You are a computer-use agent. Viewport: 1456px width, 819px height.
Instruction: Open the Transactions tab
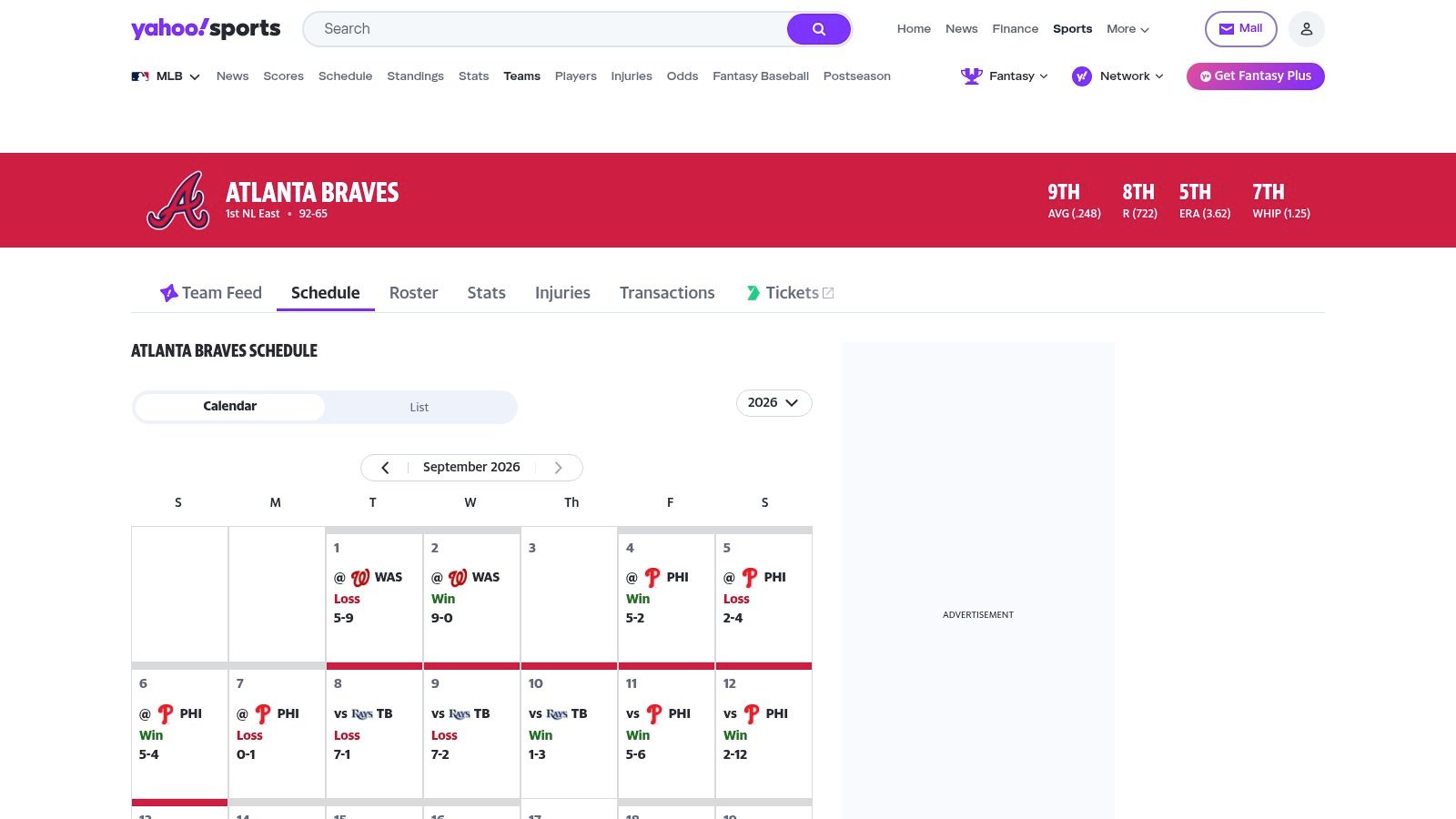667,293
